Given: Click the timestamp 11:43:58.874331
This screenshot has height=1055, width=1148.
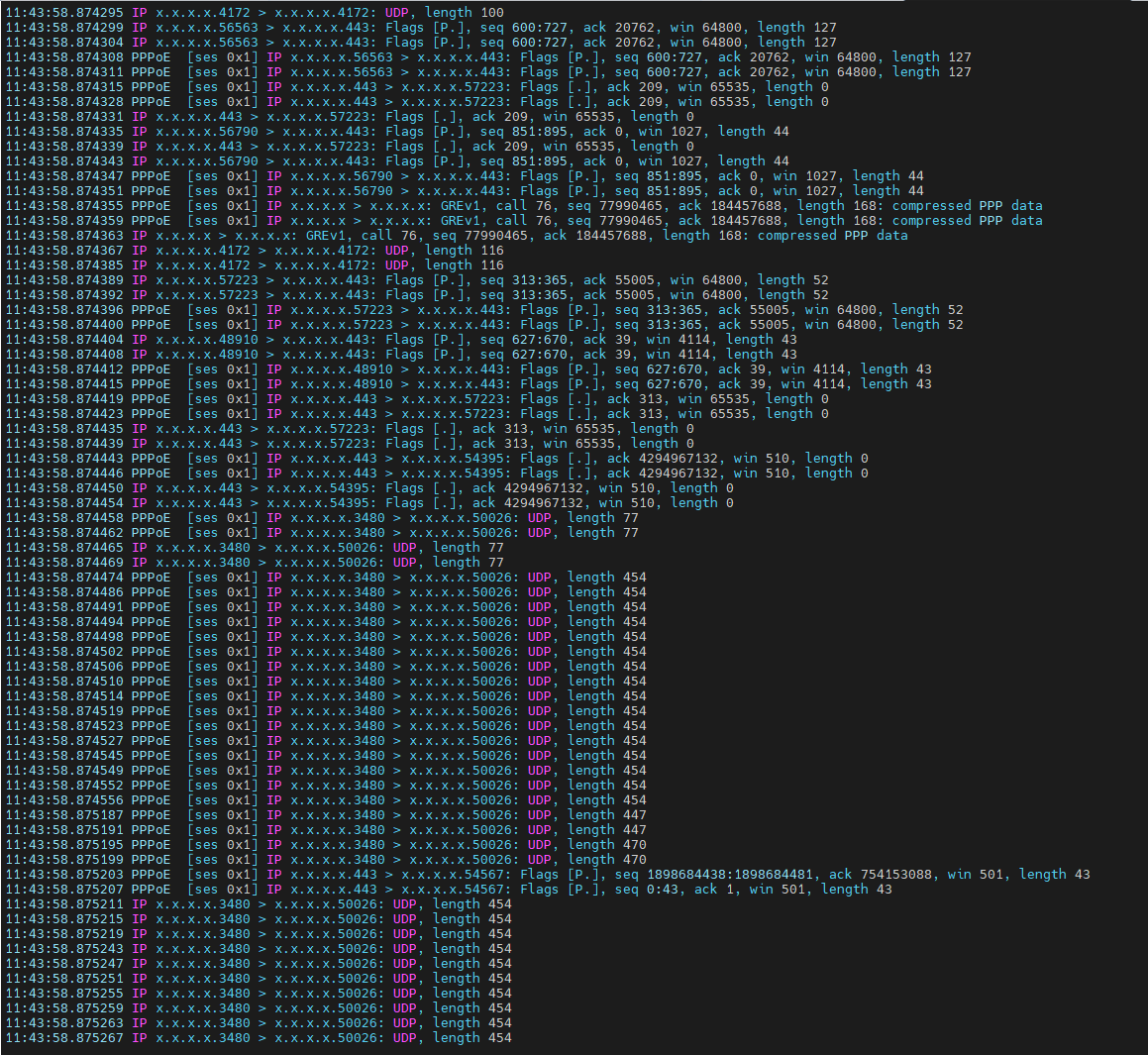Looking at the screenshot, I should pyautogui.click(x=64, y=117).
